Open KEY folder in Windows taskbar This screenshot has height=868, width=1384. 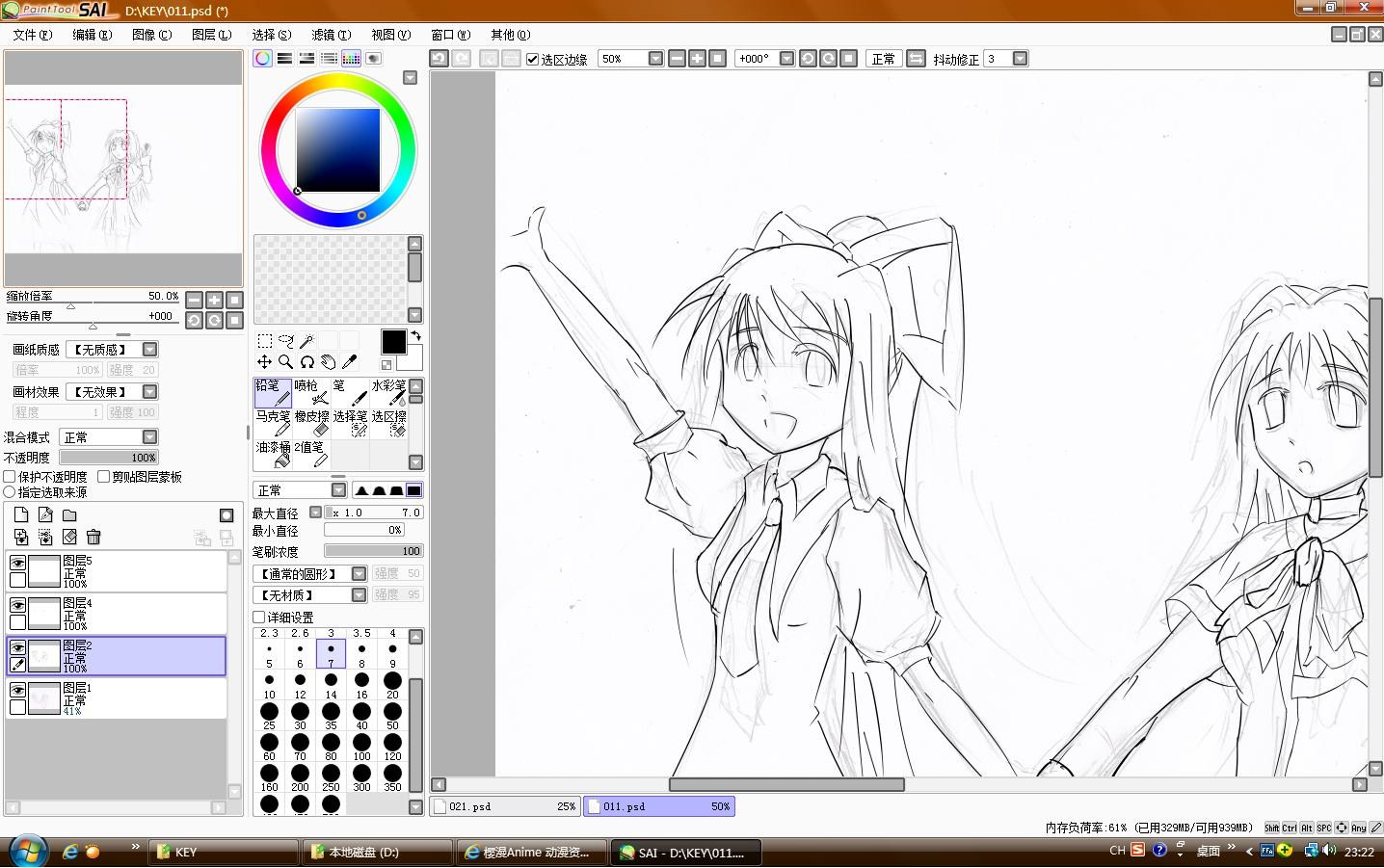coord(223,852)
